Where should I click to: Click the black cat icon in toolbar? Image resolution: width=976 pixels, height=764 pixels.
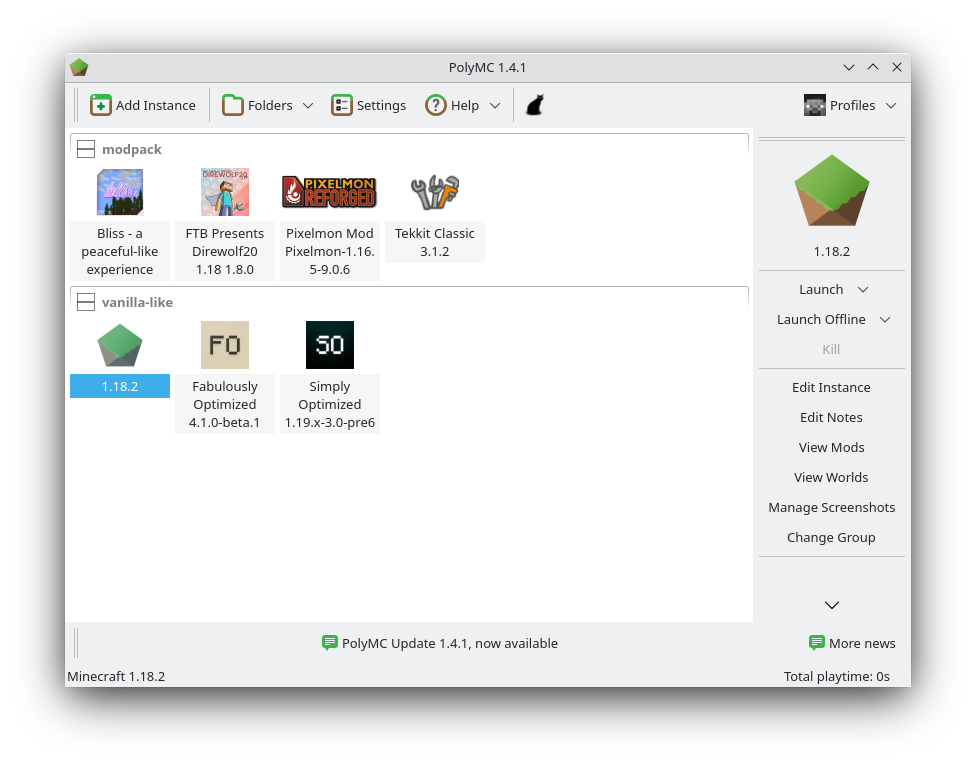pyautogui.click(x=535, y=105)
